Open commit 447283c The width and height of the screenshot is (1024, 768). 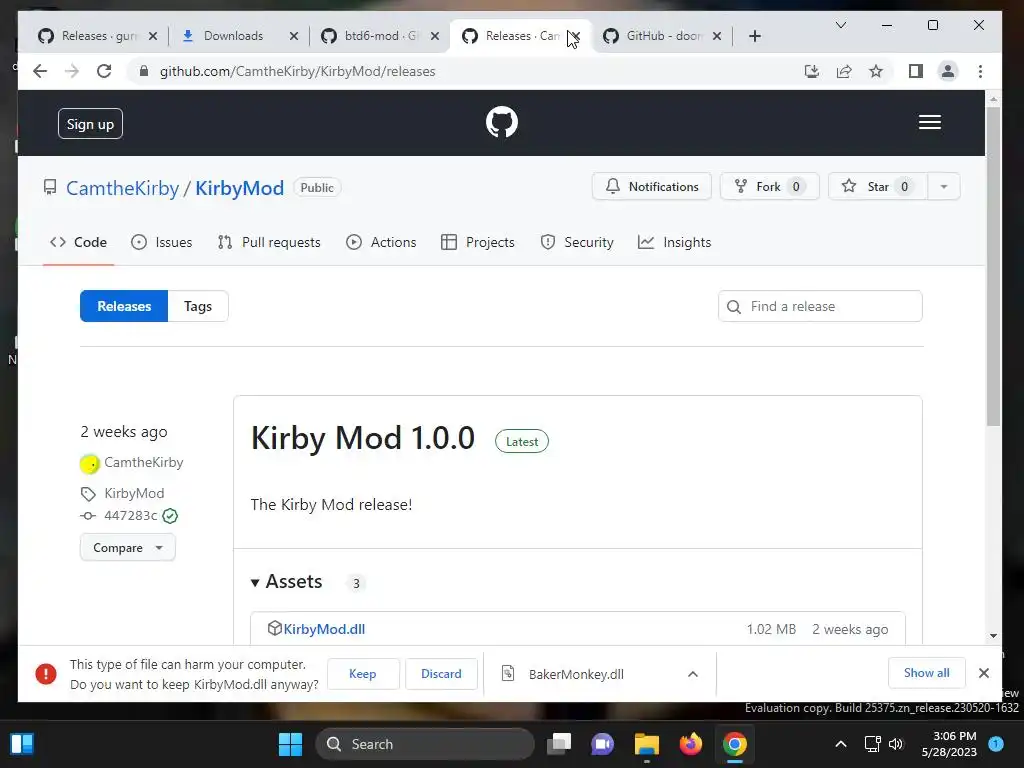click(x=131, y=516)
